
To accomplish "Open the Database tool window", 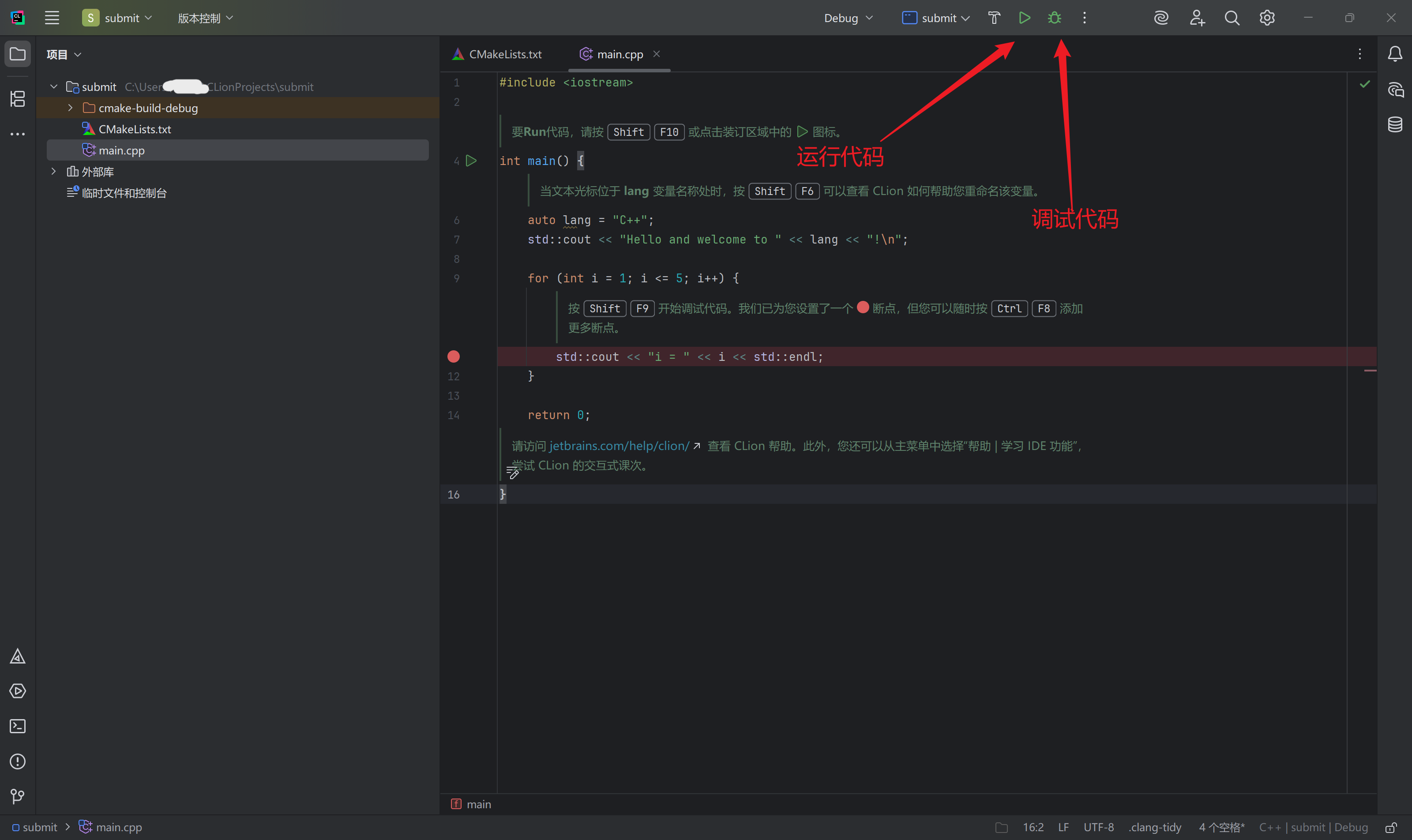I will (1395, 124).
